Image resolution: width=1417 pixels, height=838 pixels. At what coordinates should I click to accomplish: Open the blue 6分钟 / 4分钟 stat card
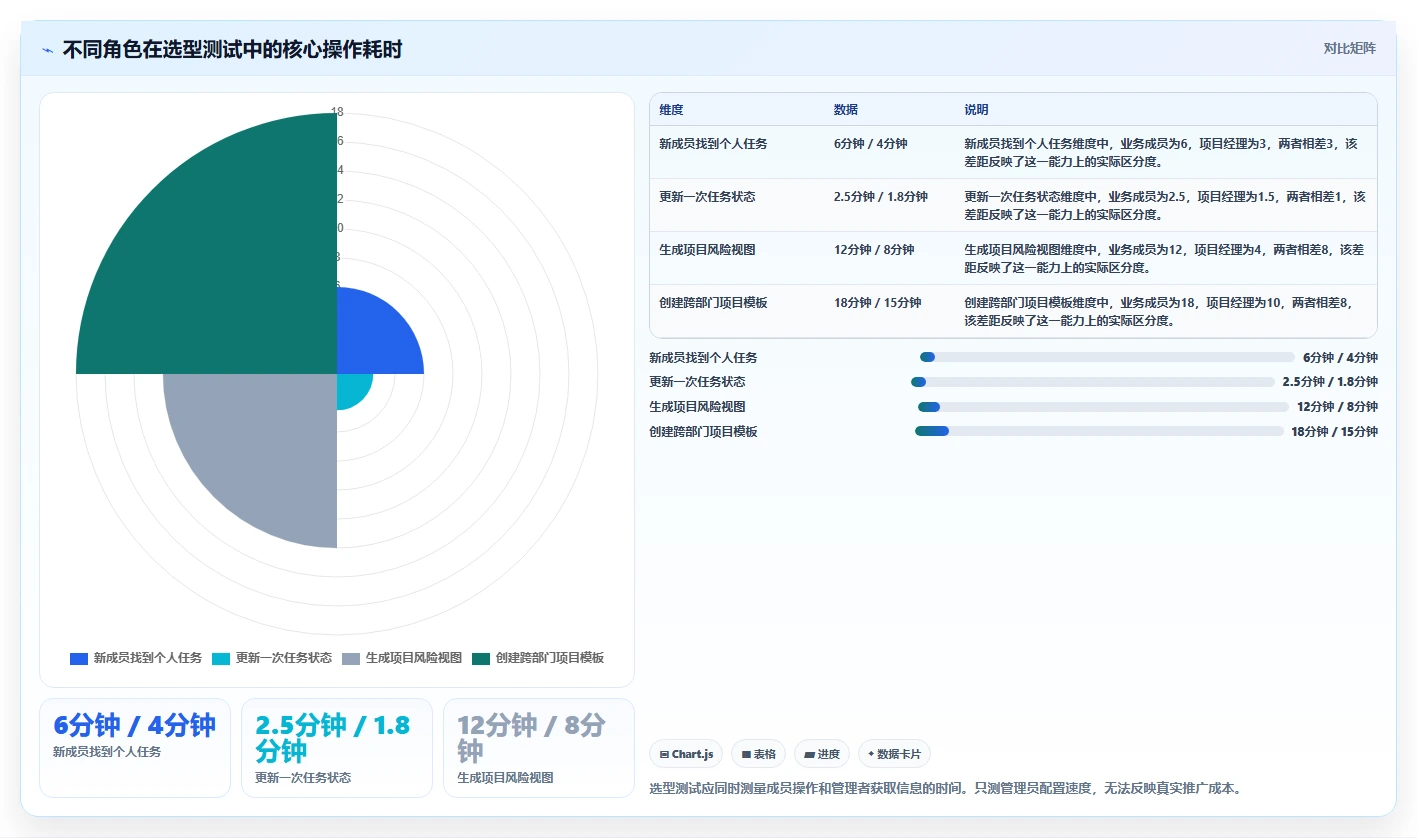[x=135, y=748]
